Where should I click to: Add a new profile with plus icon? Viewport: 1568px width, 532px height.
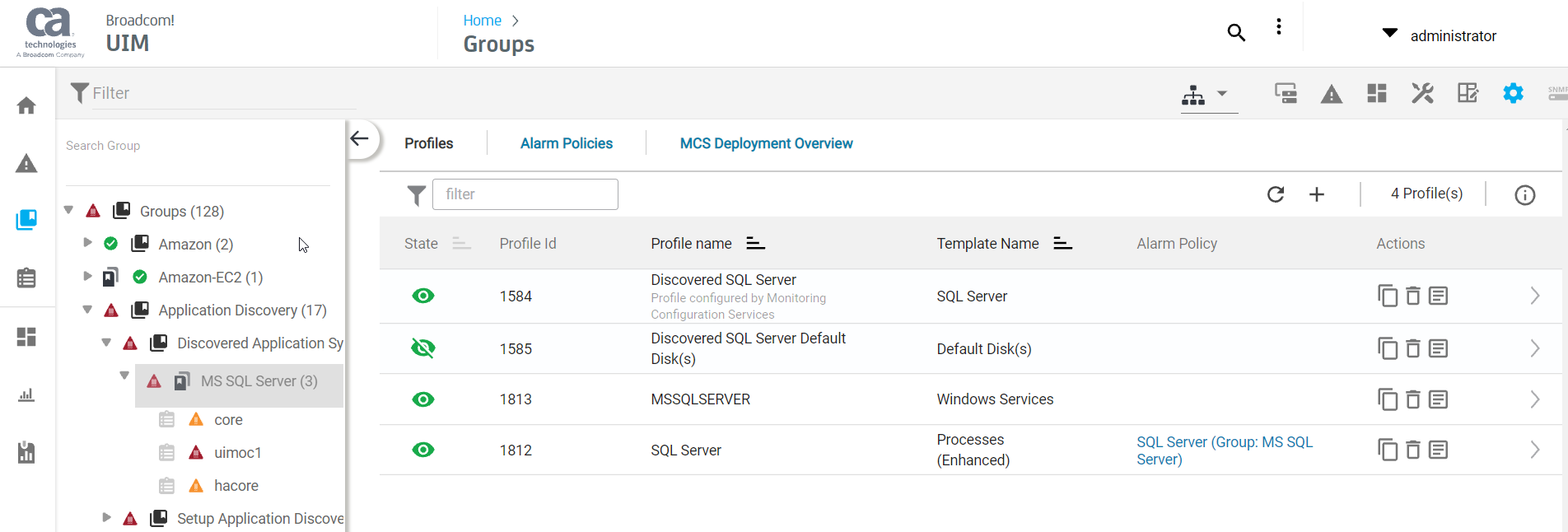tap(1317, 194)
